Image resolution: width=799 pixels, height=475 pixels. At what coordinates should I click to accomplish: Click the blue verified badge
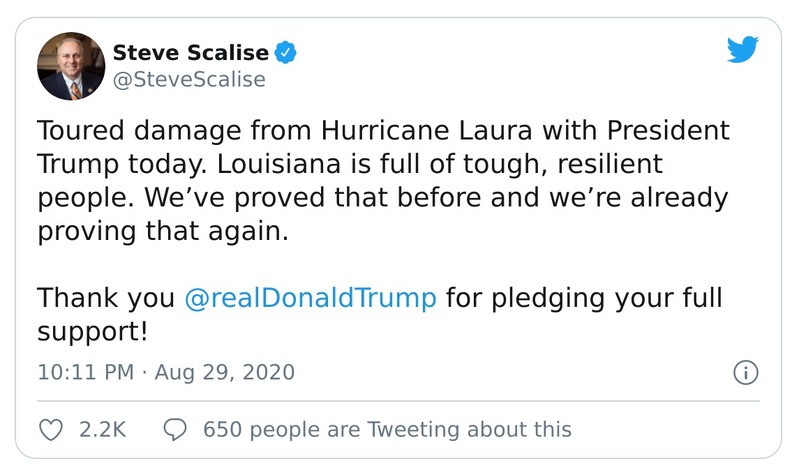(286, 51)
